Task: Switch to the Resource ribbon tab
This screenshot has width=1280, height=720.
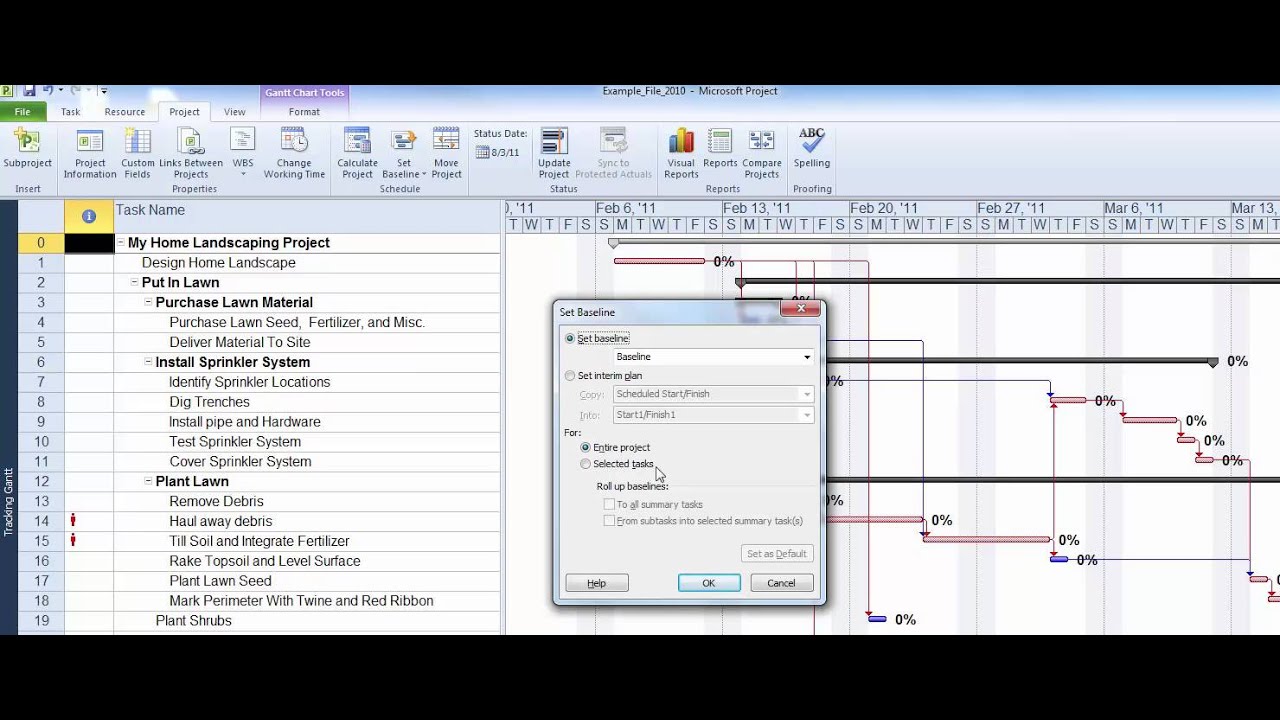Action: point(125,112)
